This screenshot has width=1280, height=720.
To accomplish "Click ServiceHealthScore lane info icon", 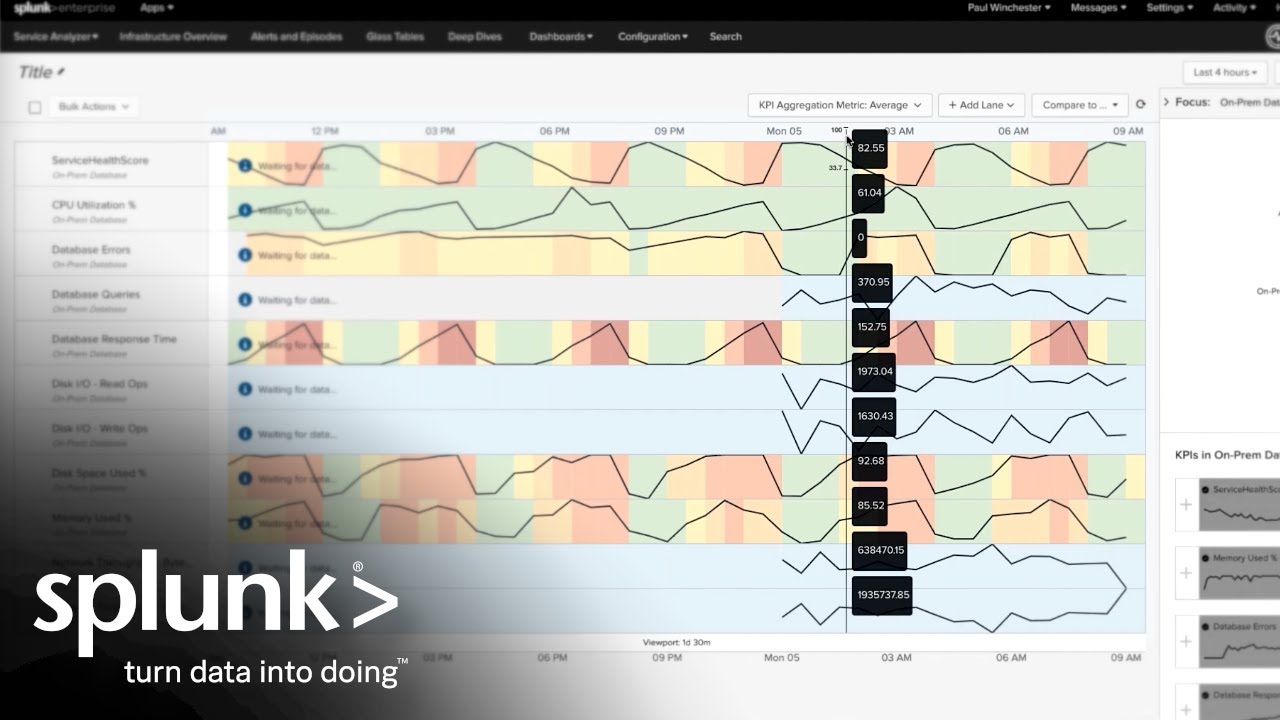I will [245, 165].
